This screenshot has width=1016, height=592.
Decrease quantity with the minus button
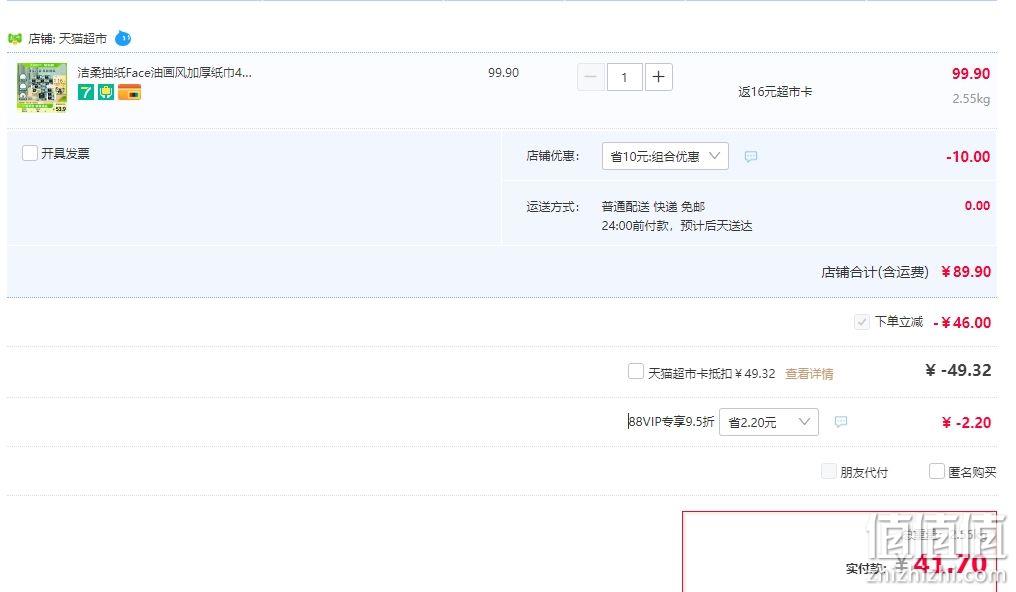tap(590, 77)
